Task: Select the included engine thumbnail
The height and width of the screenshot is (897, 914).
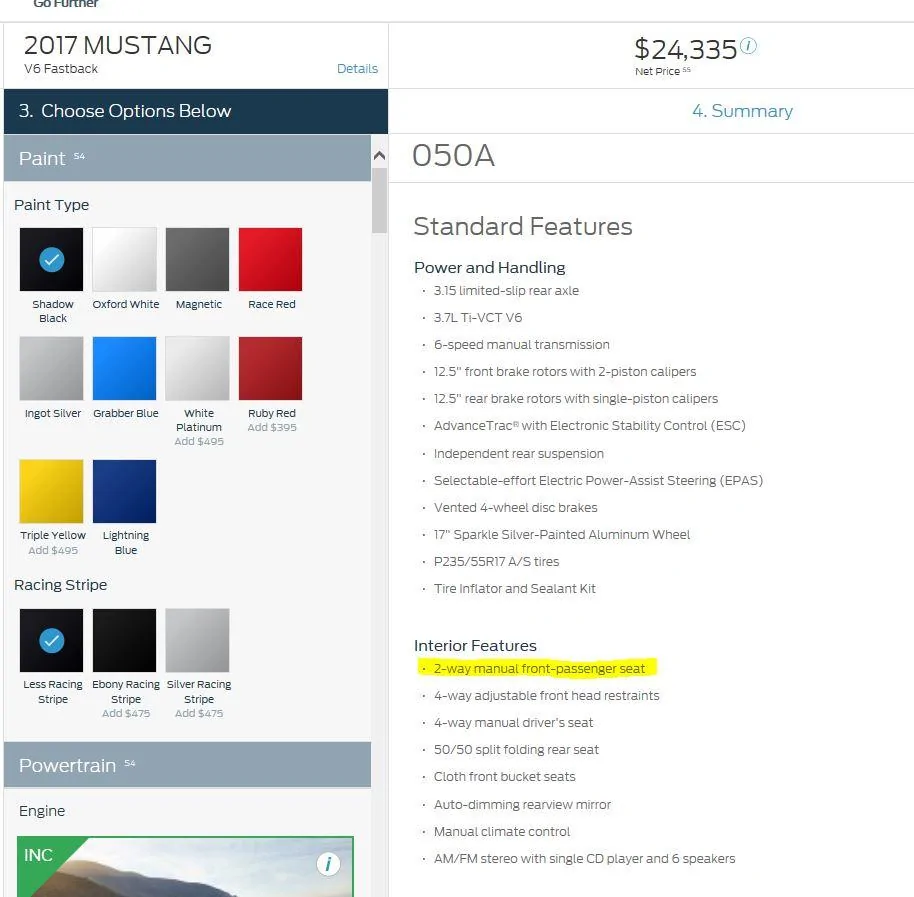Action: click(185, 866)
